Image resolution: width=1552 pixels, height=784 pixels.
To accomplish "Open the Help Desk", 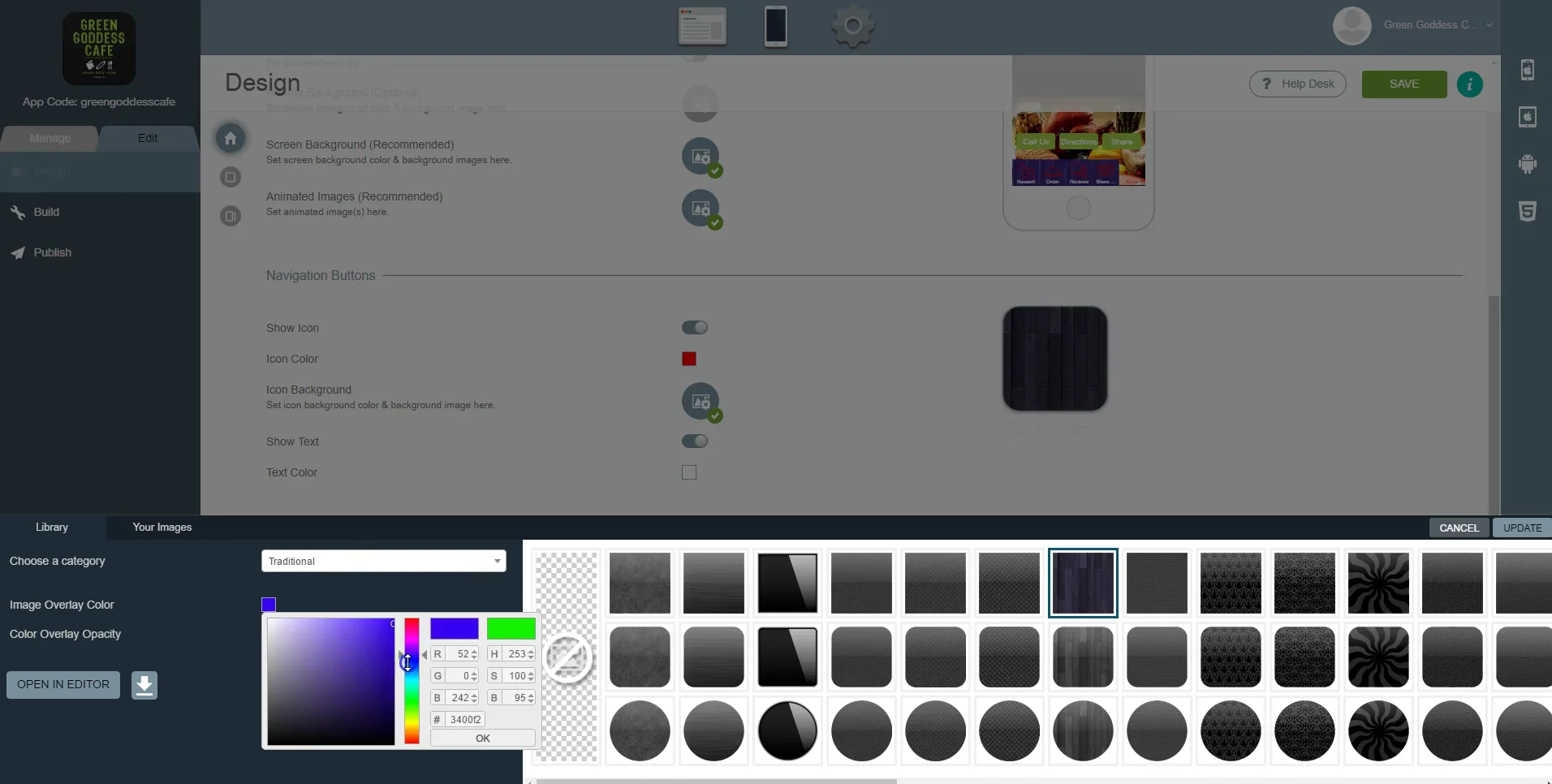I will 1297,84.
